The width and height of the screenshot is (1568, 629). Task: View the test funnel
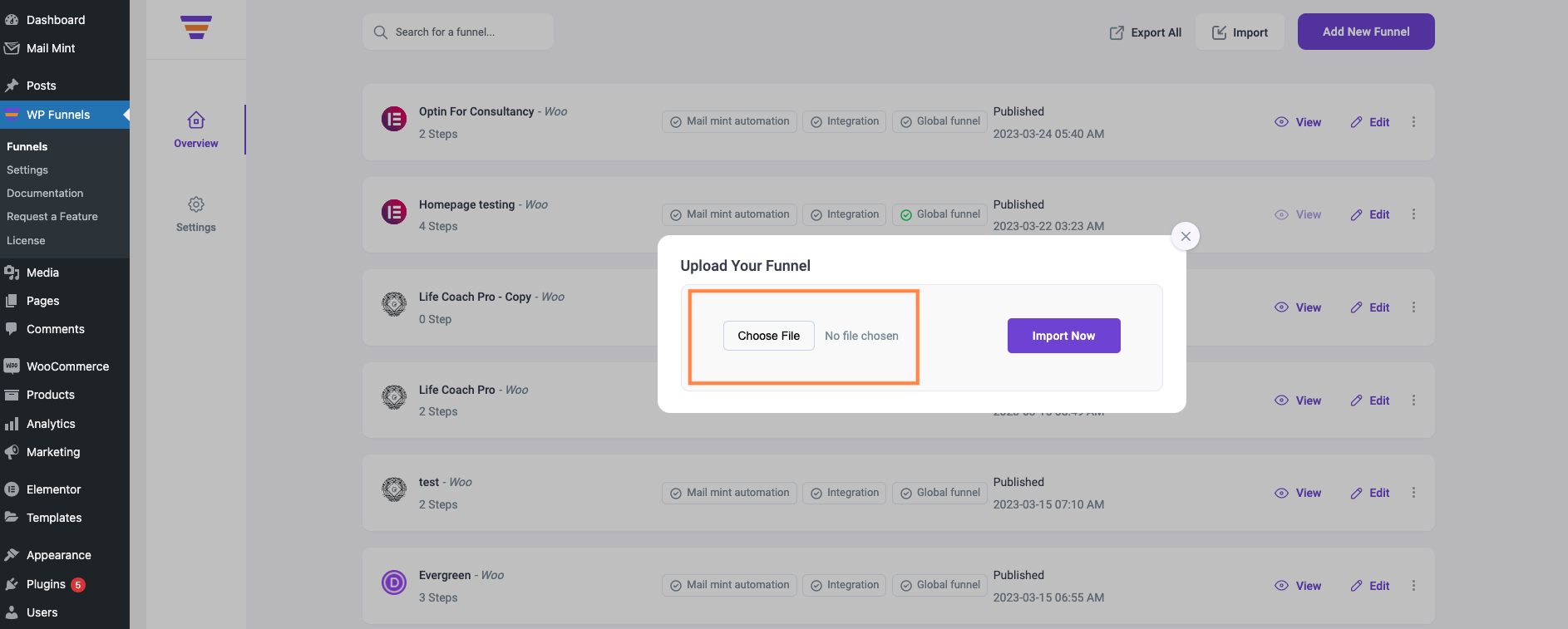(1298, 493)
